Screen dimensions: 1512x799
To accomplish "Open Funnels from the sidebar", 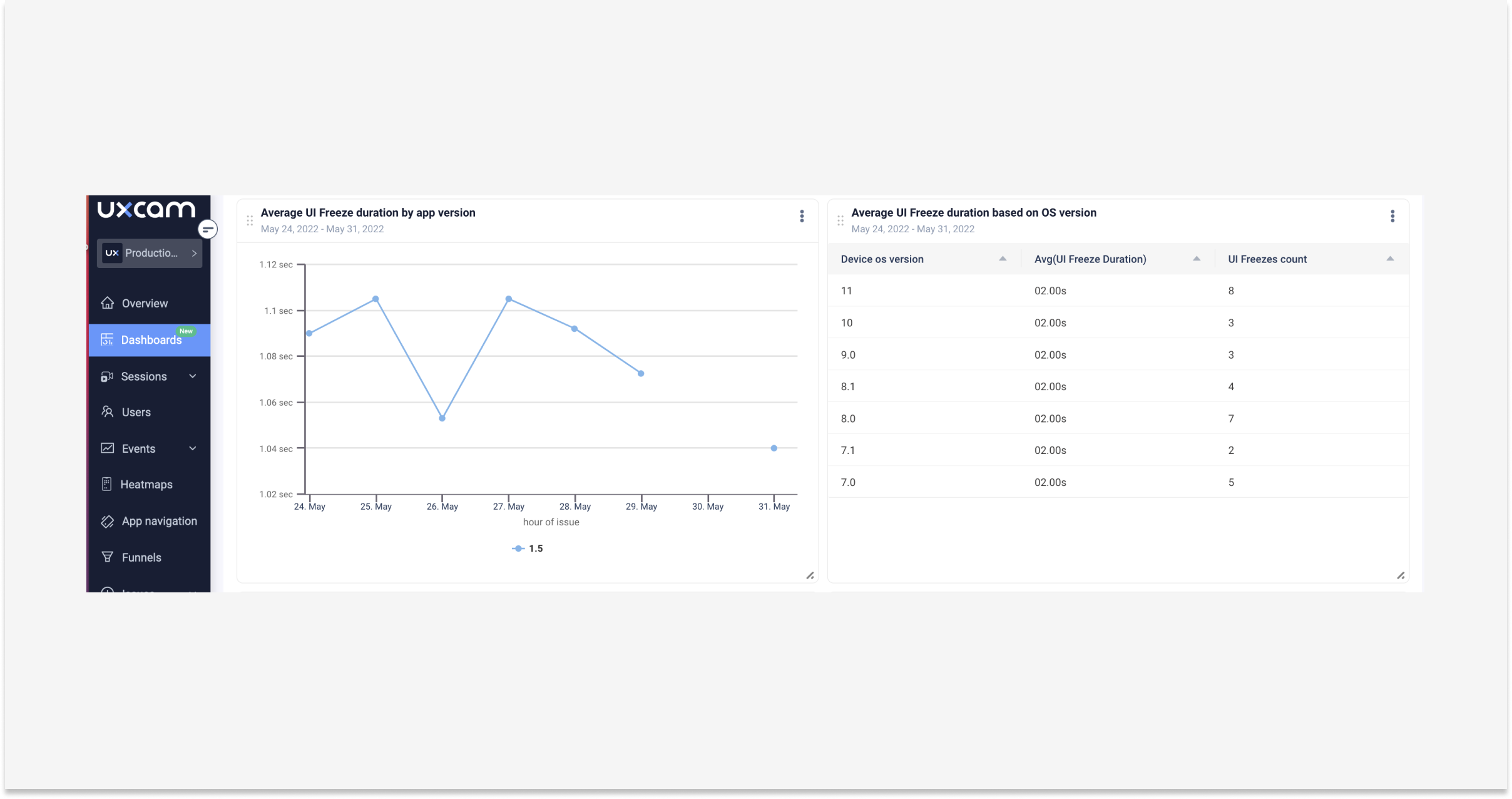I will pos(141,557).
